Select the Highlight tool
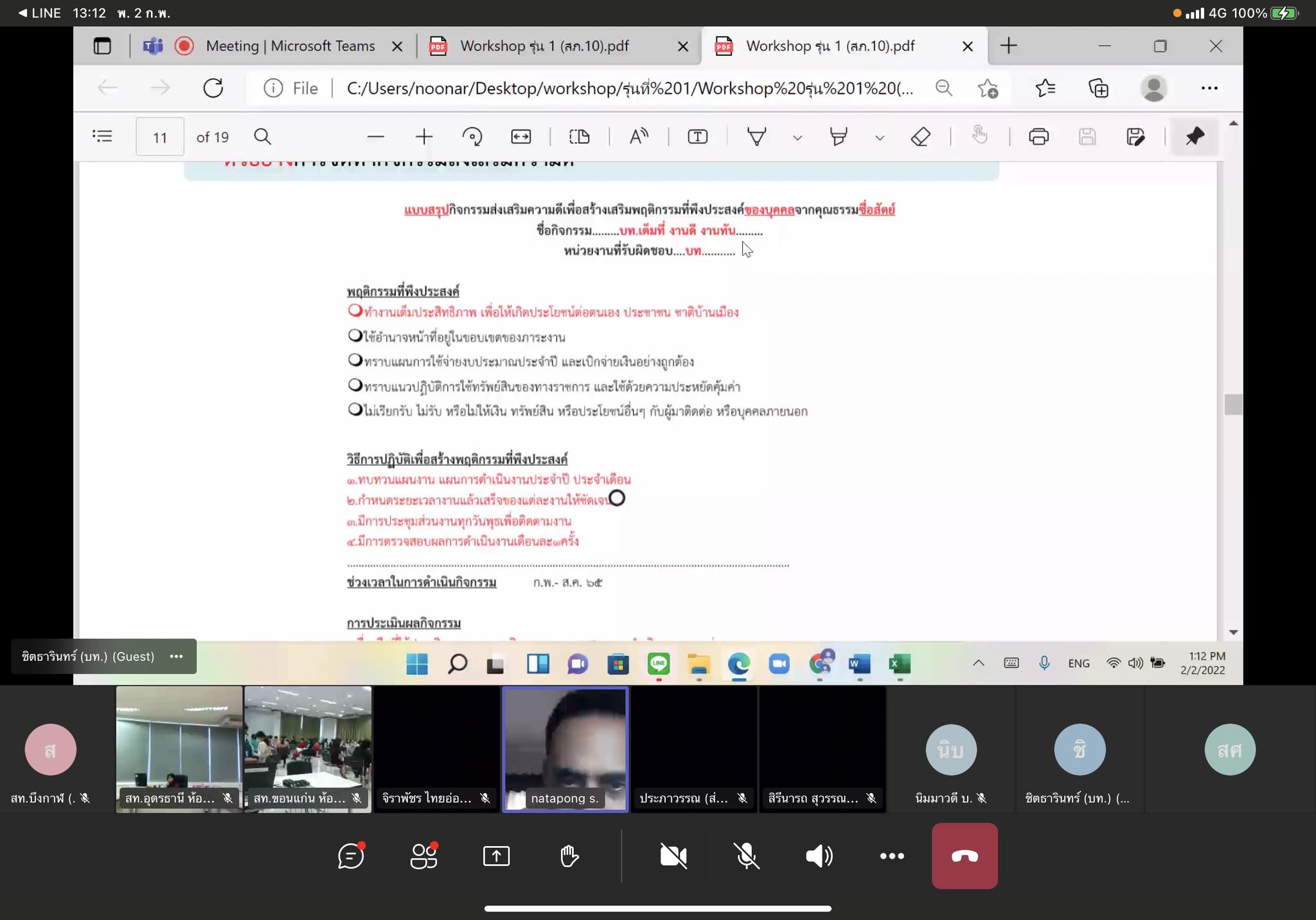 coord(838,136)
